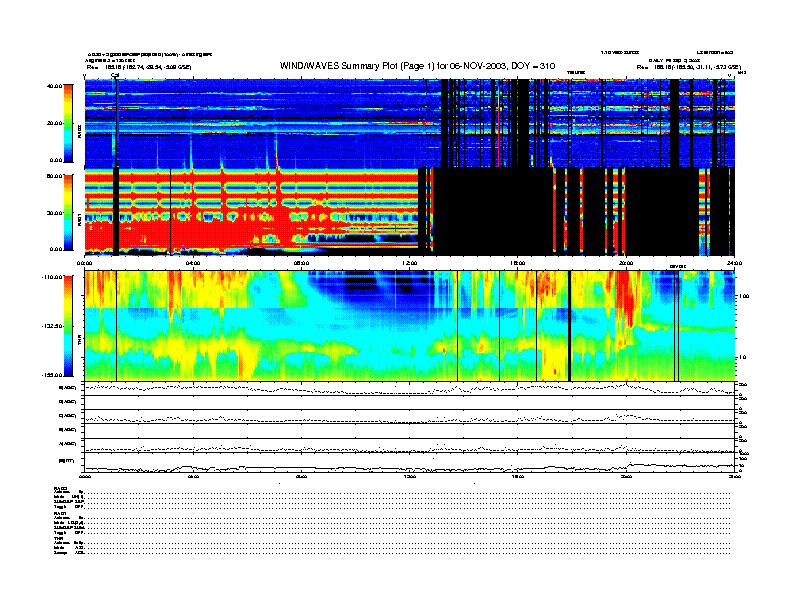This screenshot has width=792, height=612.
Task: Click the 04:00 tick label under RAD1 panel
Action: click(x=193, y=263)
